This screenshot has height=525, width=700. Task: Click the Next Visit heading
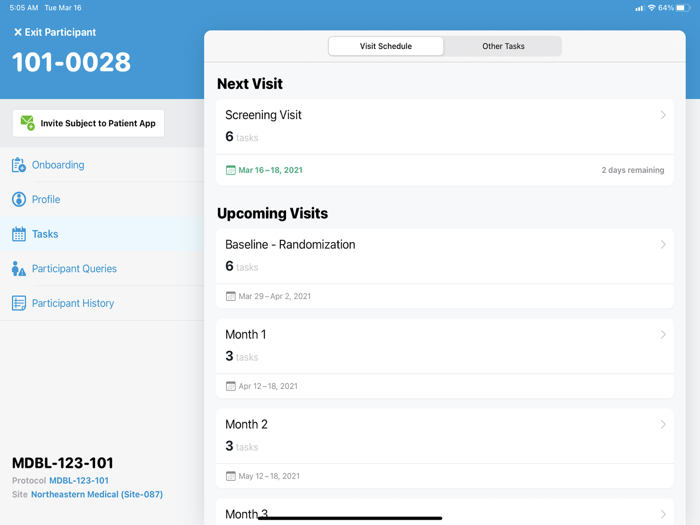point(250,83)
